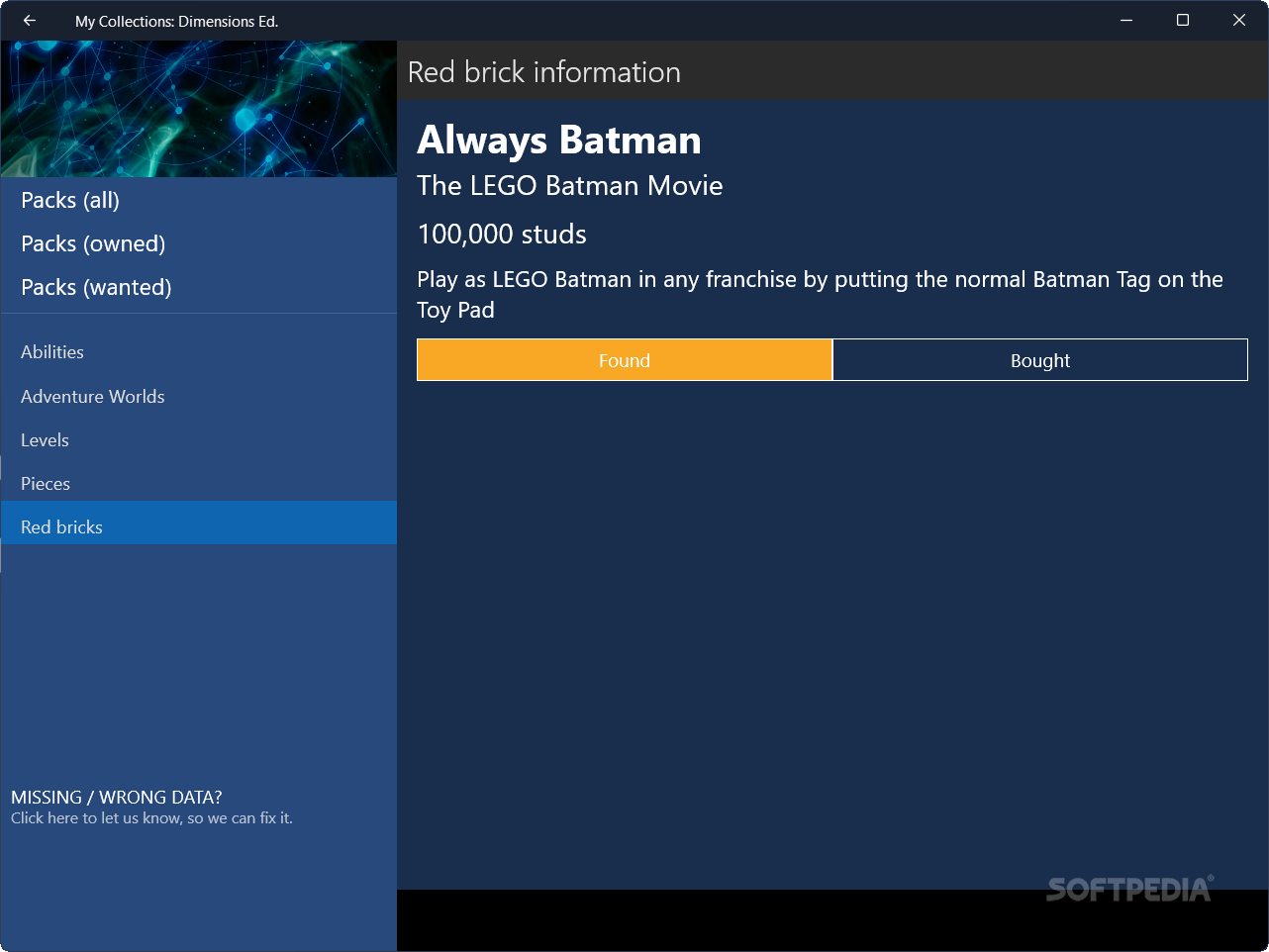Open Packs (wanted) list
Viewport: 1269px width, 952px height.
point(199,287)
